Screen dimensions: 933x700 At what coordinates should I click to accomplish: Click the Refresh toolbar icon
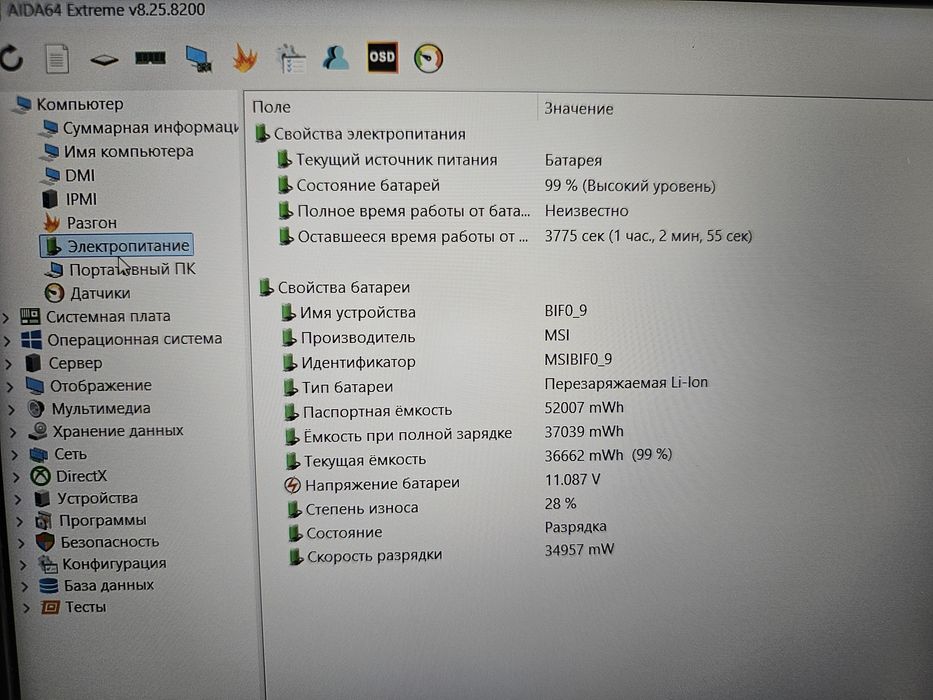[12, 59]
